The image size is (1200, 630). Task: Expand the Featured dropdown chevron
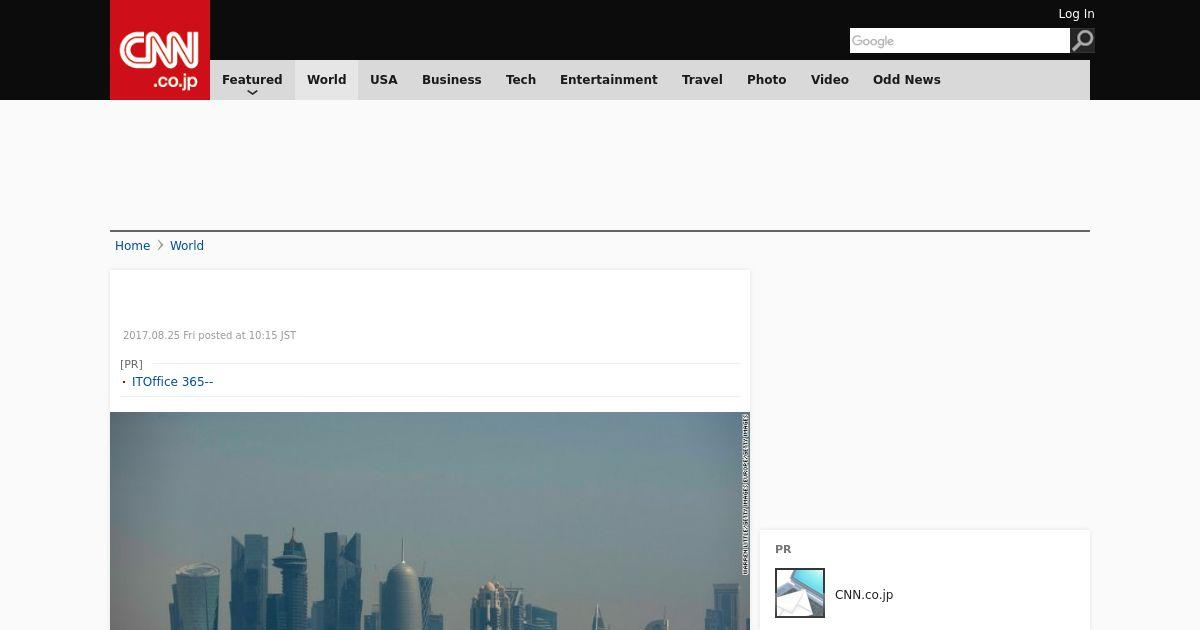[x=252, y=92]
